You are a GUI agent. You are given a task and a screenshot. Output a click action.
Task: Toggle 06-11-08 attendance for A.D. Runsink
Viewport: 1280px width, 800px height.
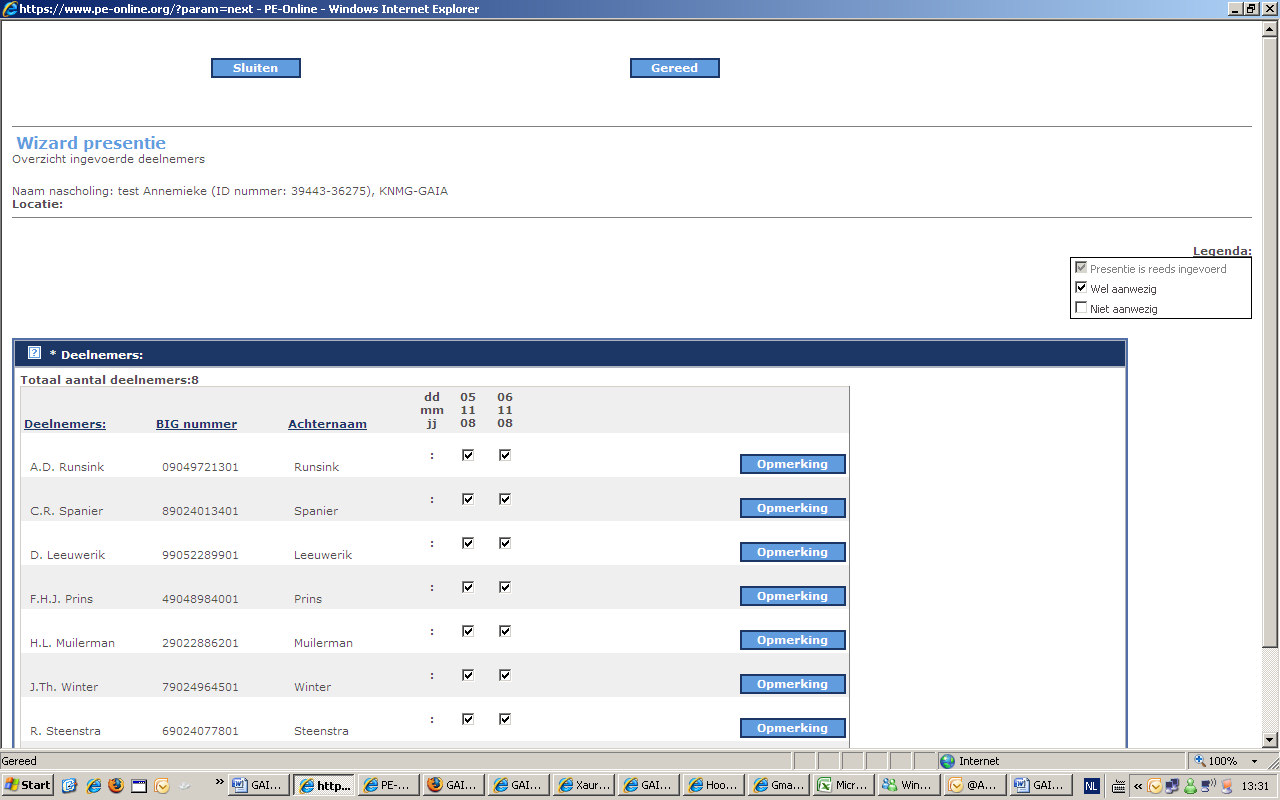tap(505, 455)
